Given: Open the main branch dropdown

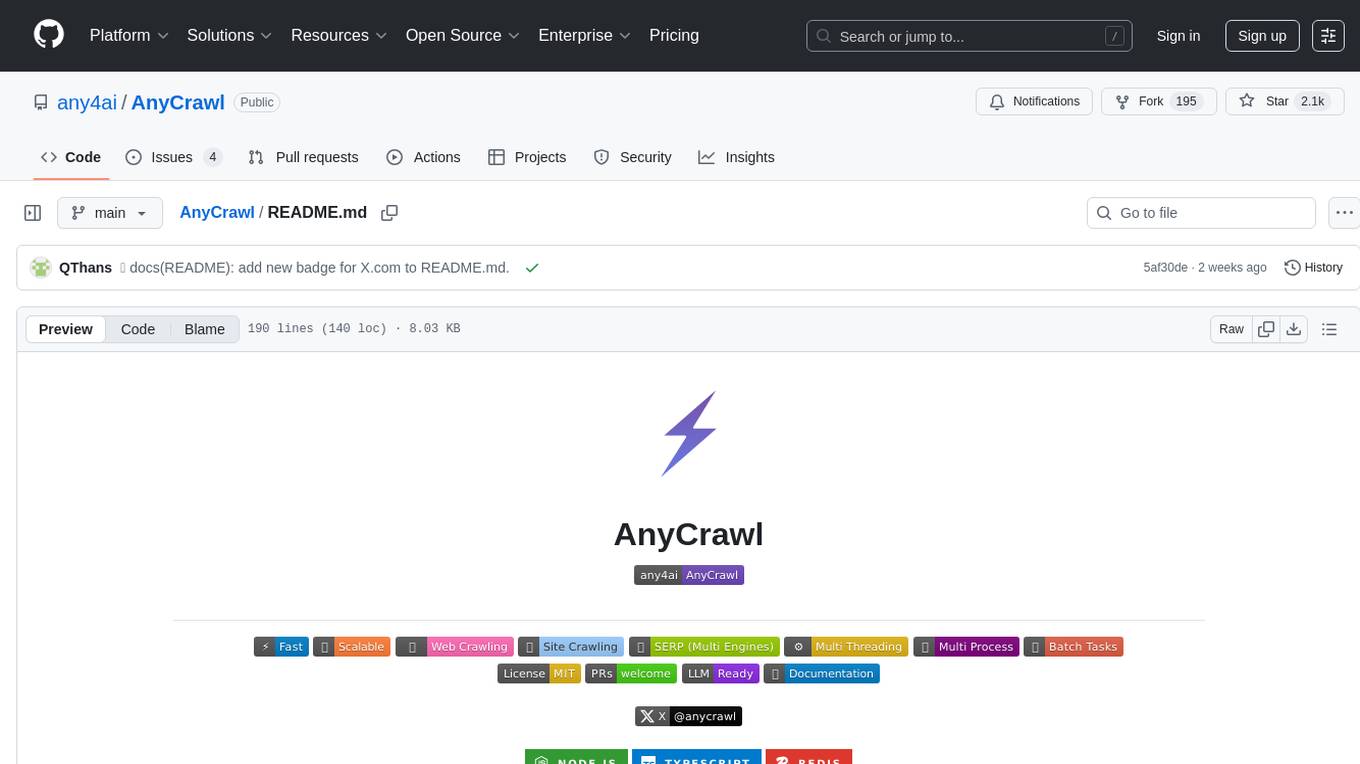Looking at the screenshot, I should [x=109, y=213].
